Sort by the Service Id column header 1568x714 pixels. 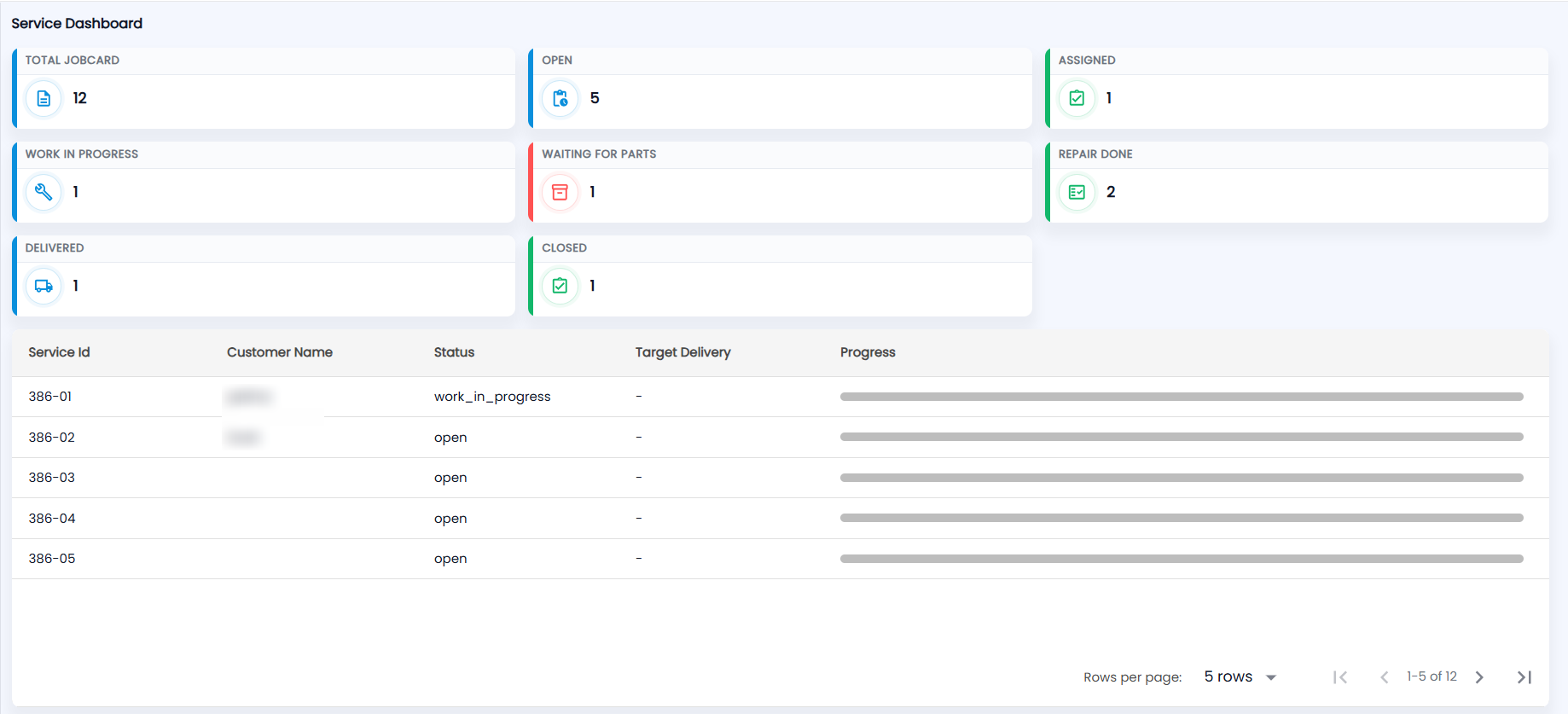click(59, 352)
